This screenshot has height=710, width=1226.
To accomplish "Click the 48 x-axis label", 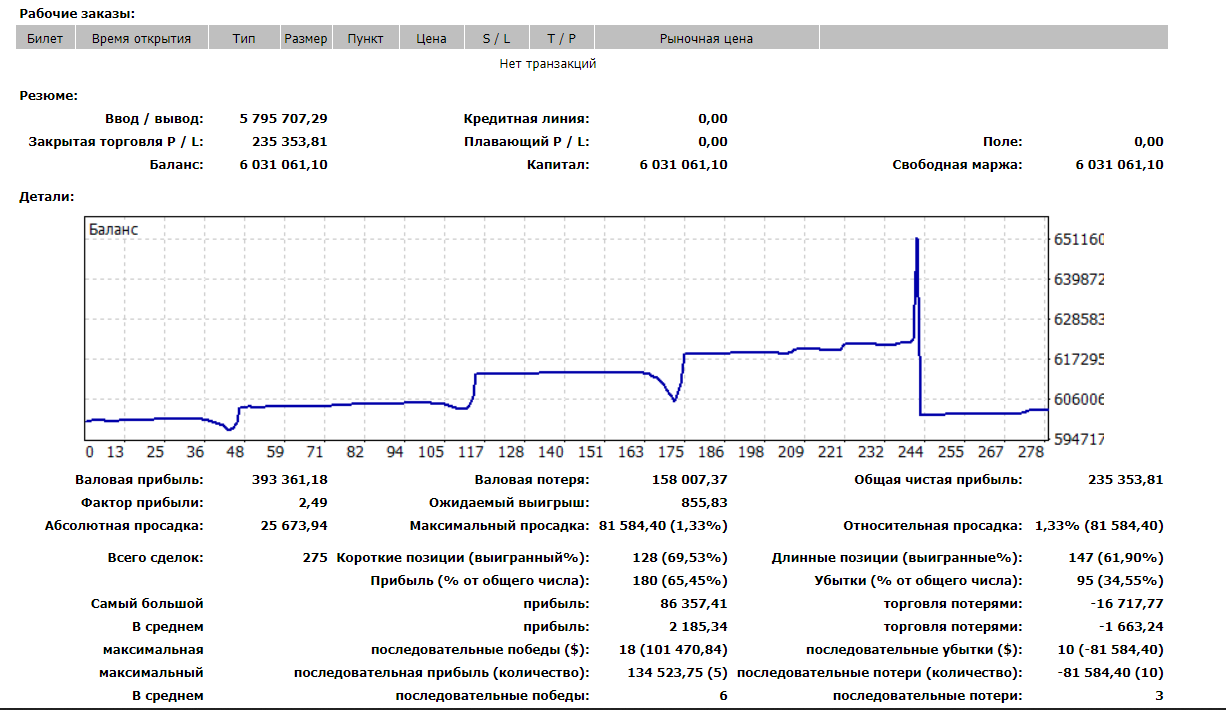I will tap(236, 452).
